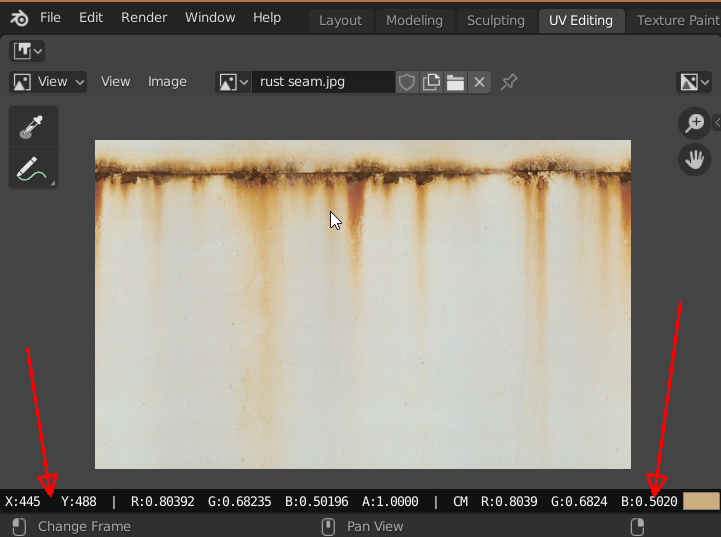Click the sampled color swatch
The height and width of the screenshot is (537, 721).
701,501
